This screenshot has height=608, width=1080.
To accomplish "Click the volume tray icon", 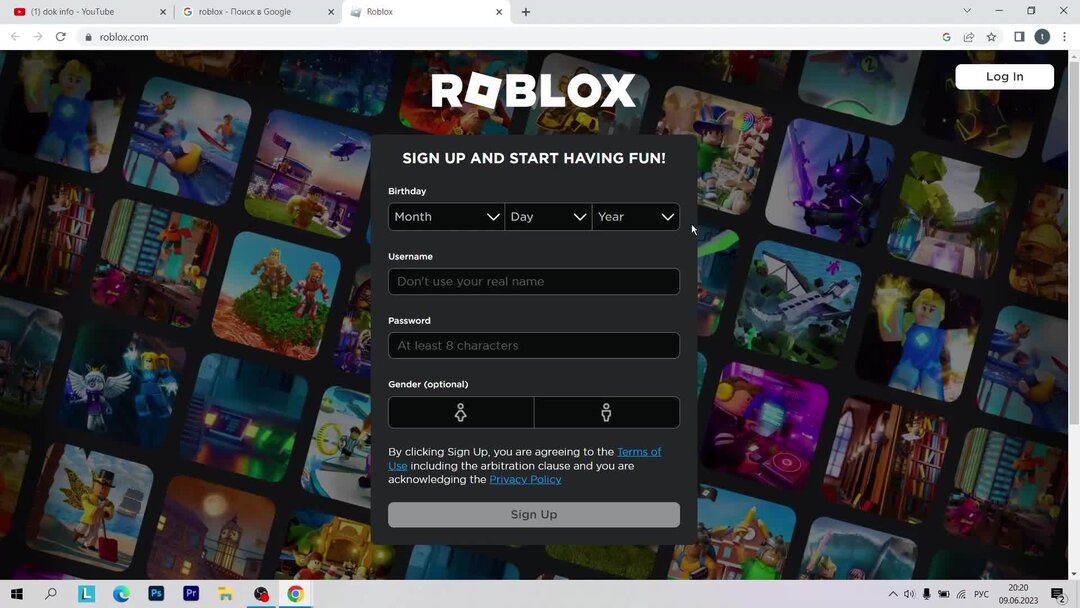I will pos(909,594).
